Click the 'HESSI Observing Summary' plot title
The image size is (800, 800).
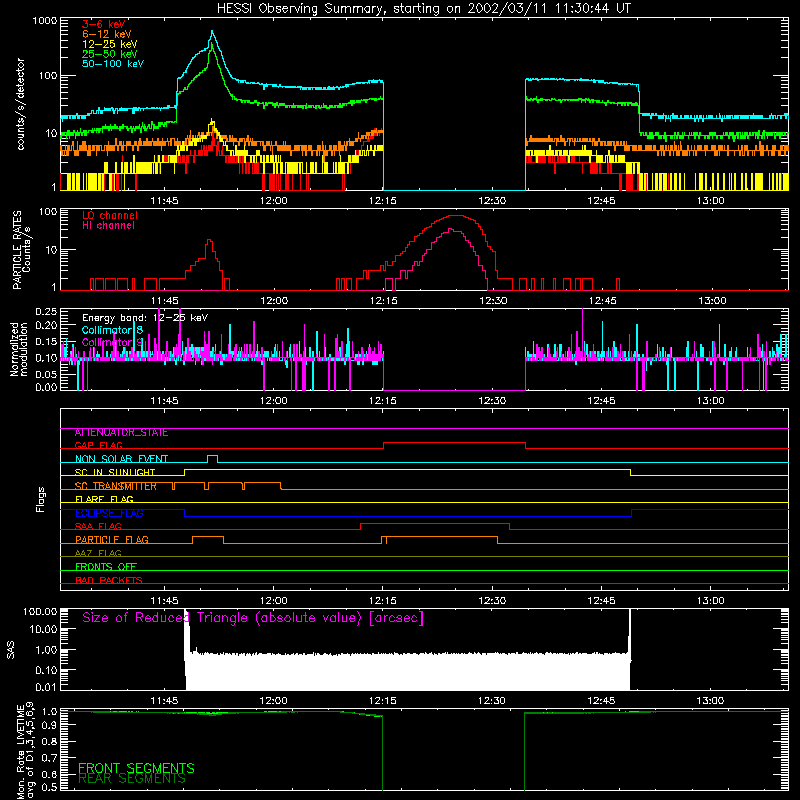click(423, 9)
